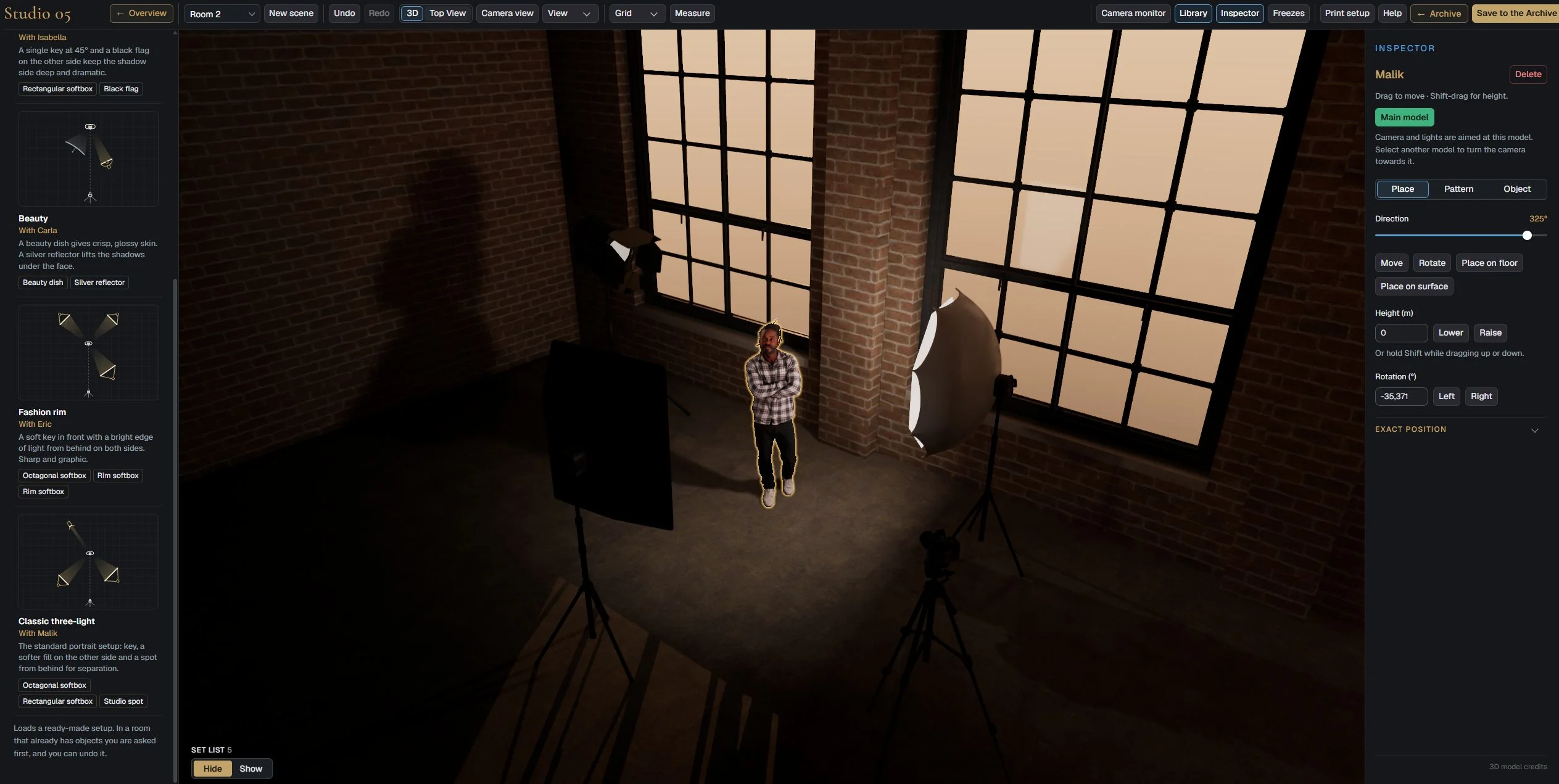This screenshot has width=1559, height=784.
Task: Click the Move button in Inspector
Action: [1391, 263]
